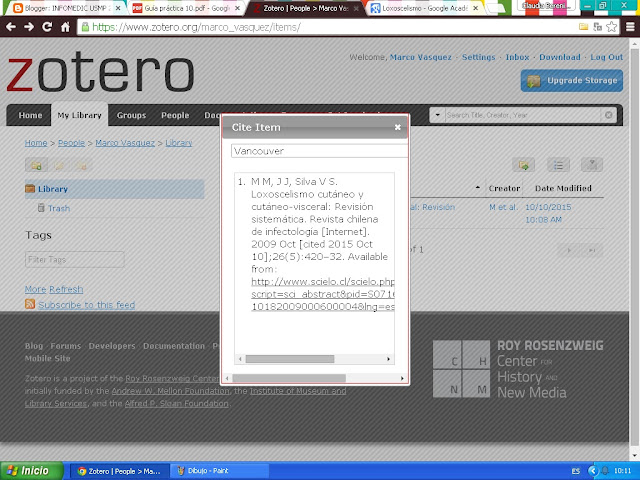Bookmark this page with star icon
Screen dimensions: 640x480
611,27
